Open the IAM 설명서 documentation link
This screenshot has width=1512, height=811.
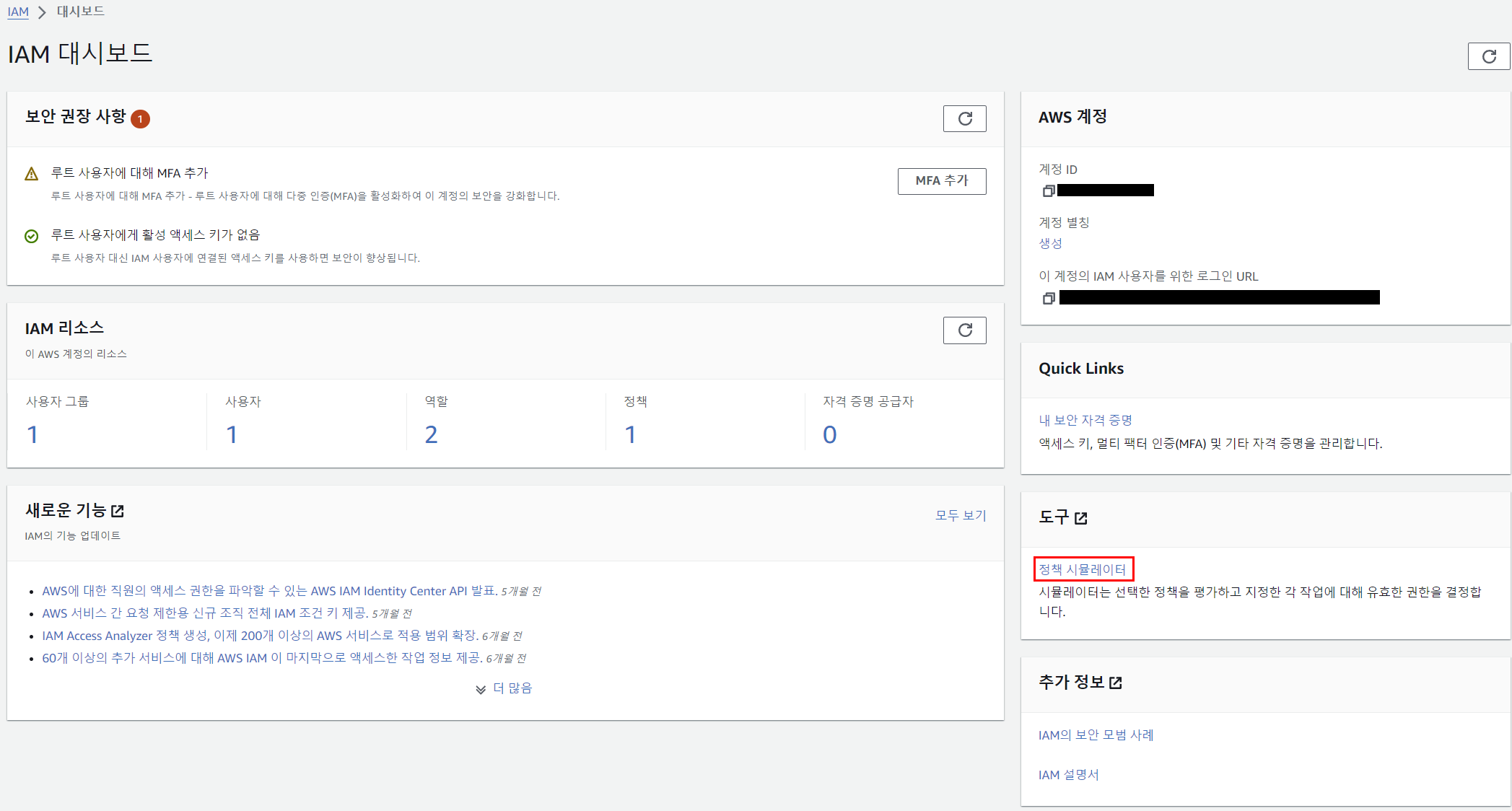pos(1068,774)
